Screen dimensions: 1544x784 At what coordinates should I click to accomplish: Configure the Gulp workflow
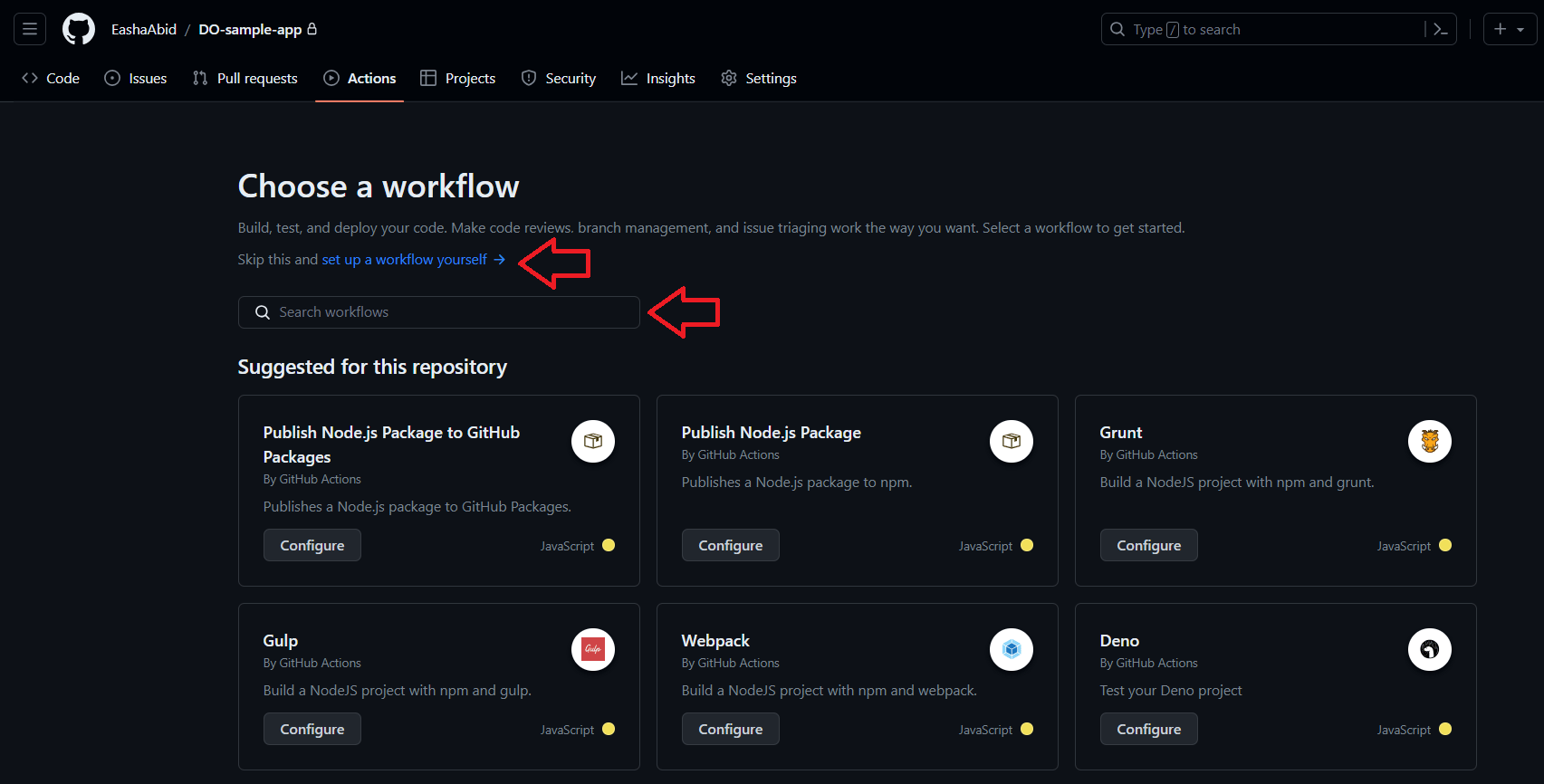click(312, 729)
